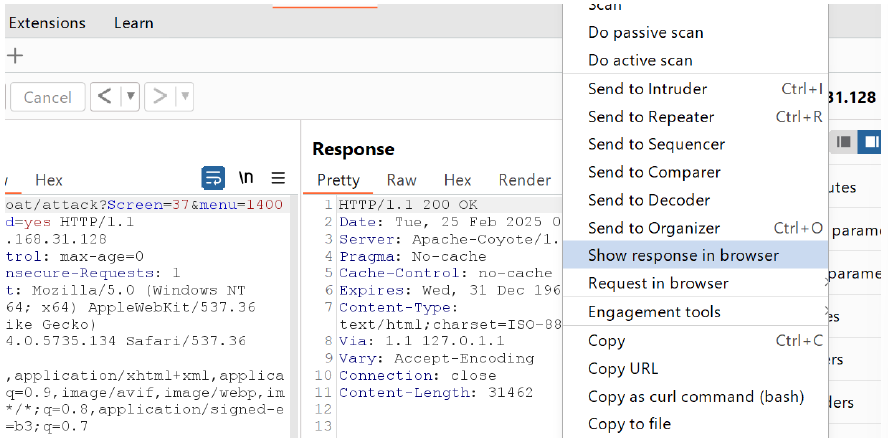This screenshot has height=442, width=892.
Task: Toggle show non-printable characters \n icon
Action: (x=246, y=179)
